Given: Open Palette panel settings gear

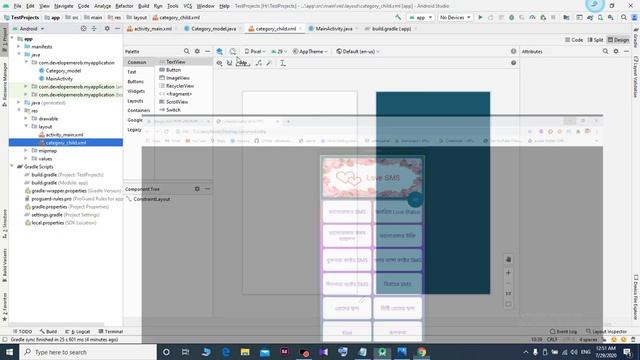Looking at the screenshot, I should [197, 51].
